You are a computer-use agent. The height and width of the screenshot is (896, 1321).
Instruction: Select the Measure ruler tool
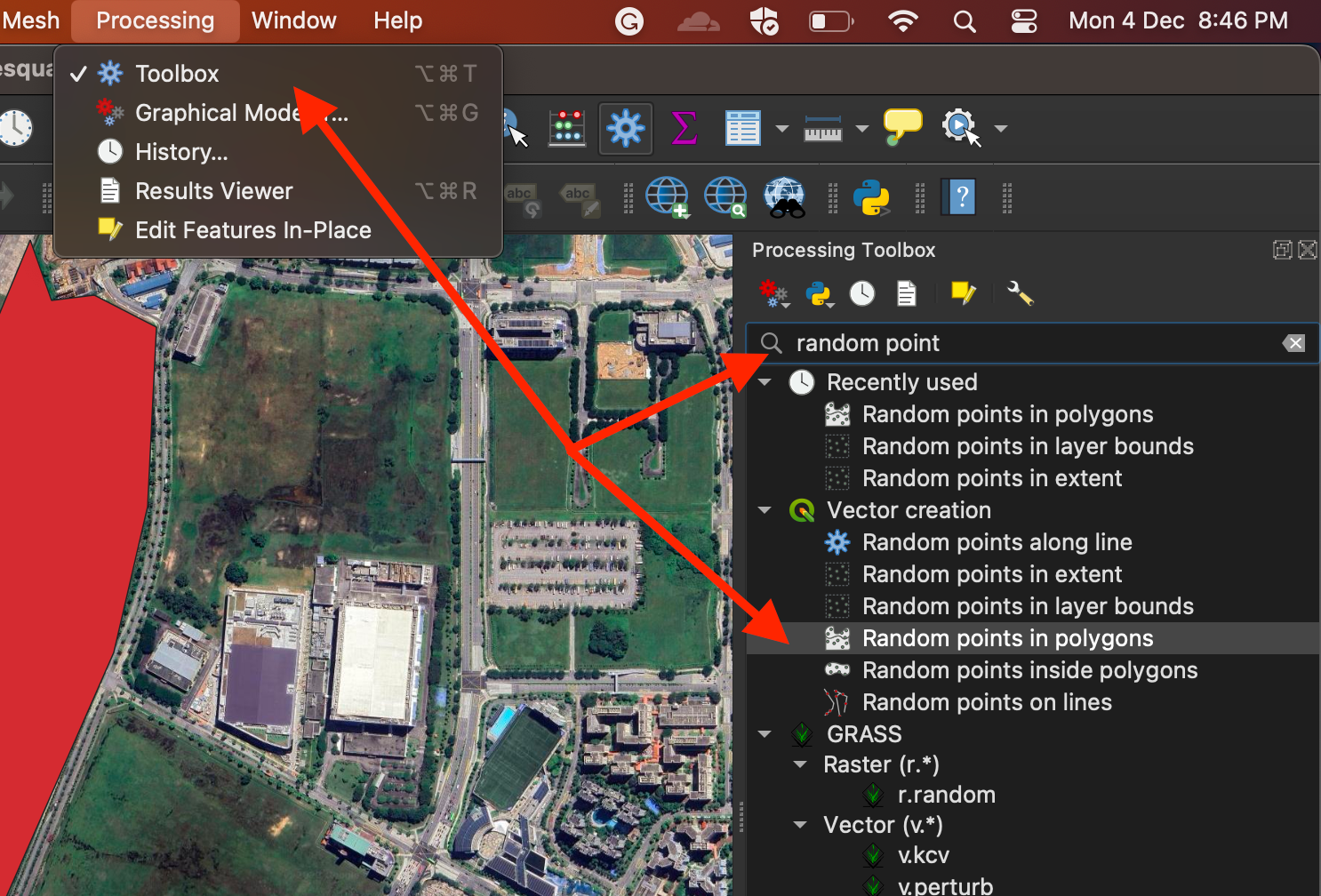(x=823, y=130)
